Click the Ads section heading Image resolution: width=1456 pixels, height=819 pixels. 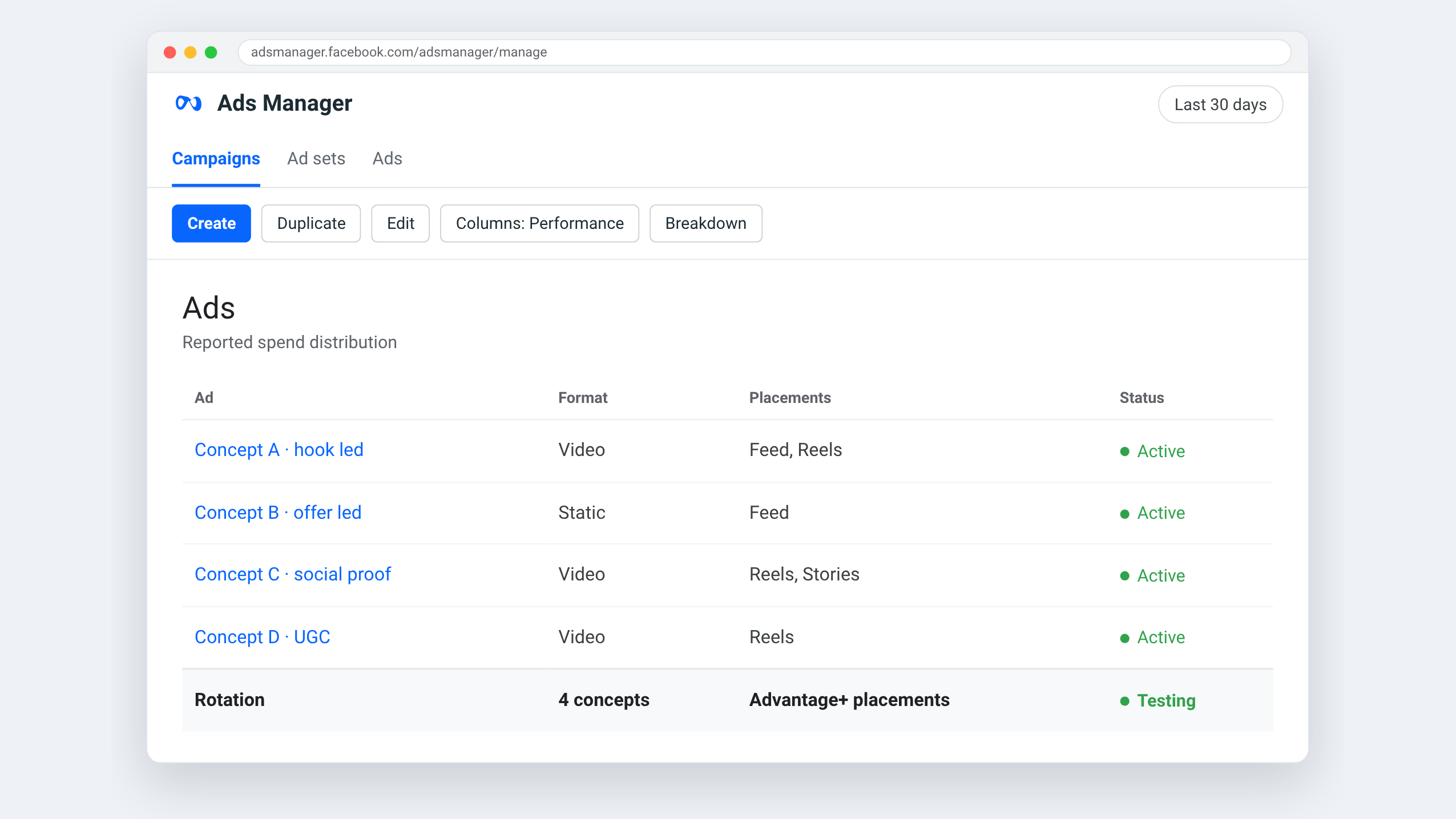coord(209,308)
